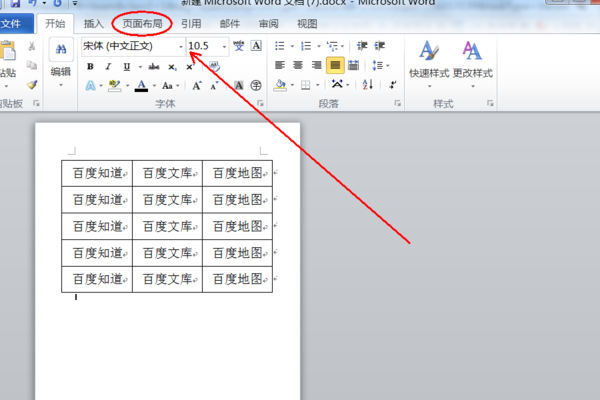
Task: Grow the font with enlarge A icon
Action: pyautogui.click(x=197, y=85)
